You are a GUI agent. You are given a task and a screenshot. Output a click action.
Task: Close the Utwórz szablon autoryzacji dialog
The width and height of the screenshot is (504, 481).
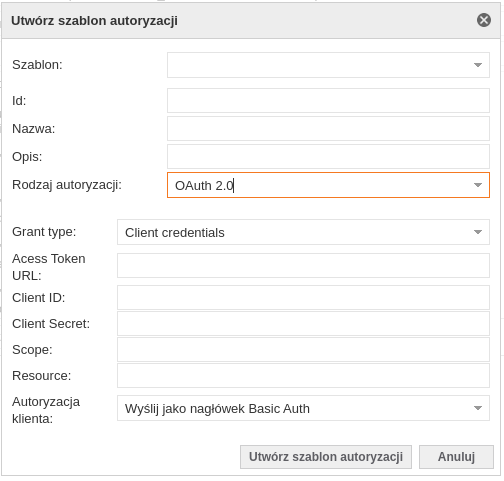pos(483,20)
